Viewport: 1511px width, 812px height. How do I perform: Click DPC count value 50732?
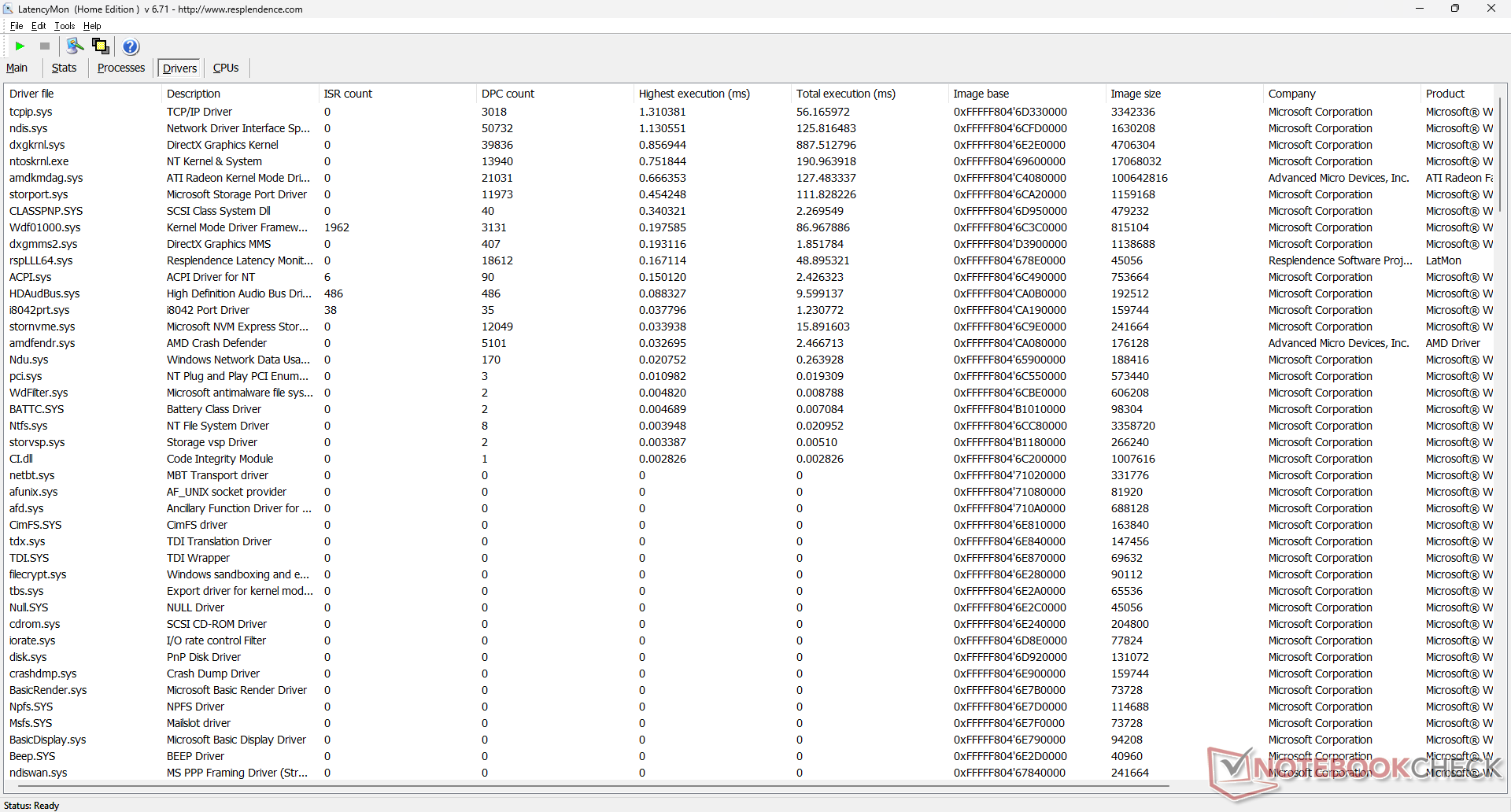pyautogui.click(x=497, y=128)
